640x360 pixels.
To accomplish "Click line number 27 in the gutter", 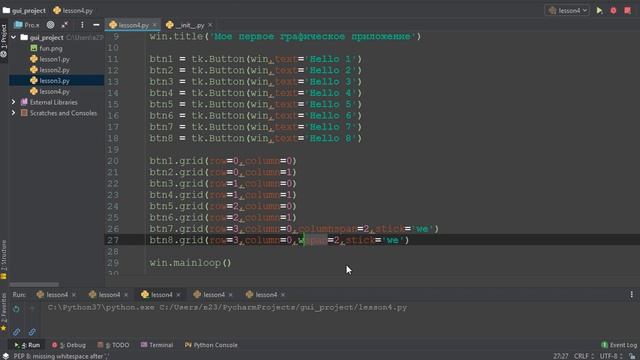I will [113, 240].
